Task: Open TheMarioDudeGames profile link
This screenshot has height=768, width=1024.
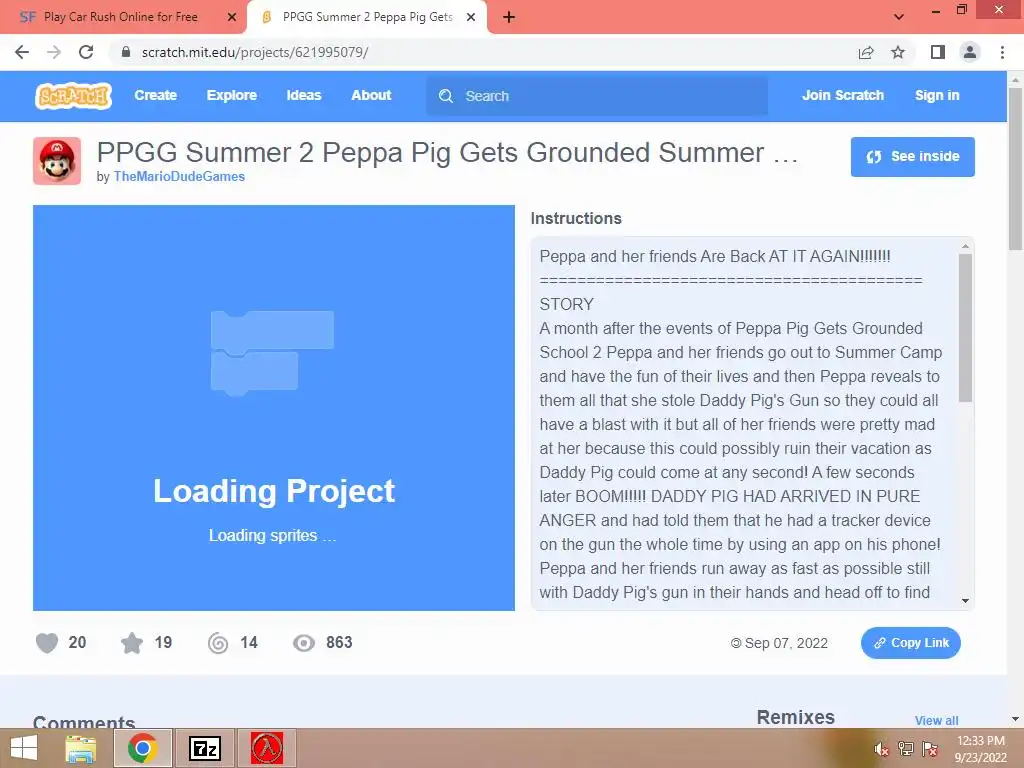Action: point(179,176)
